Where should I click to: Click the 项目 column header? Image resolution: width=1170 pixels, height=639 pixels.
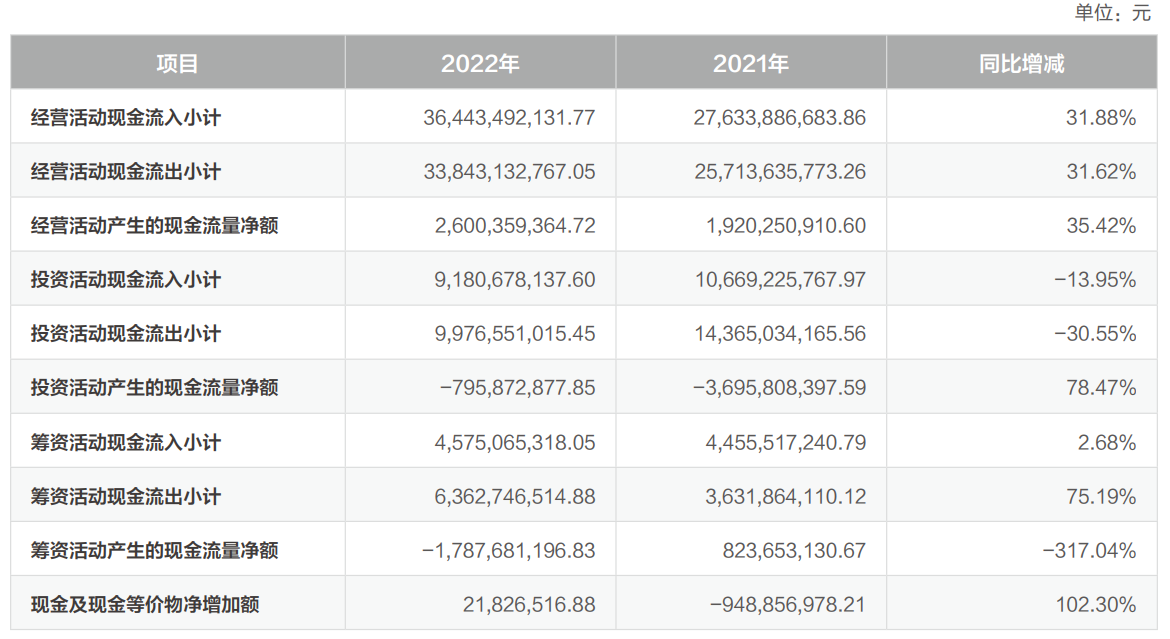coord(178,64)
